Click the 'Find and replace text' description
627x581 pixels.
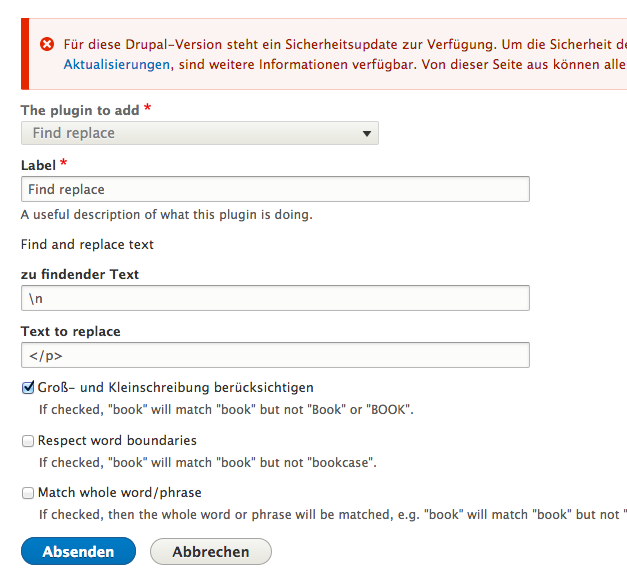pos(87,244)
